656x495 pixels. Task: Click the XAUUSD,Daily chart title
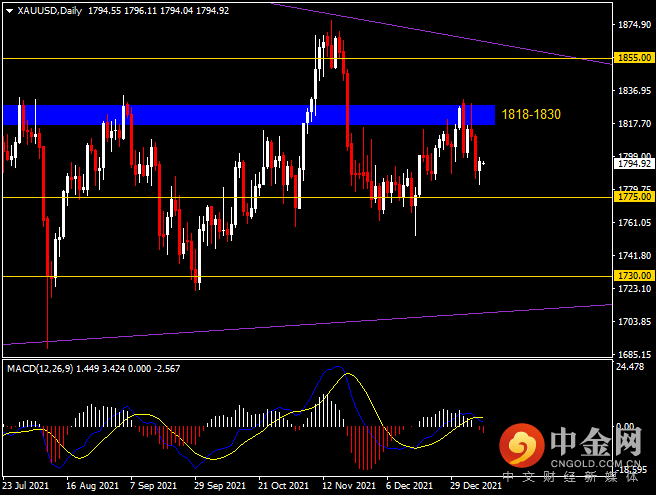pyautogui.click(x=49, y=11)
